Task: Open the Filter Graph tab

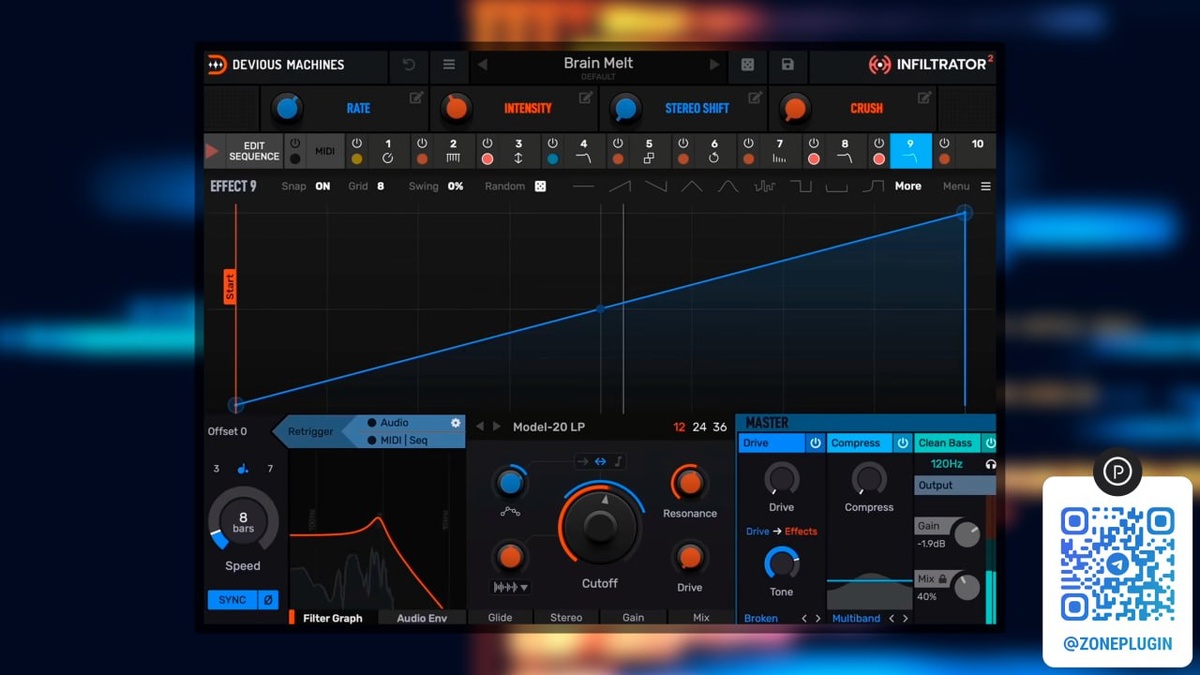Action: click(x=333, y=618)
